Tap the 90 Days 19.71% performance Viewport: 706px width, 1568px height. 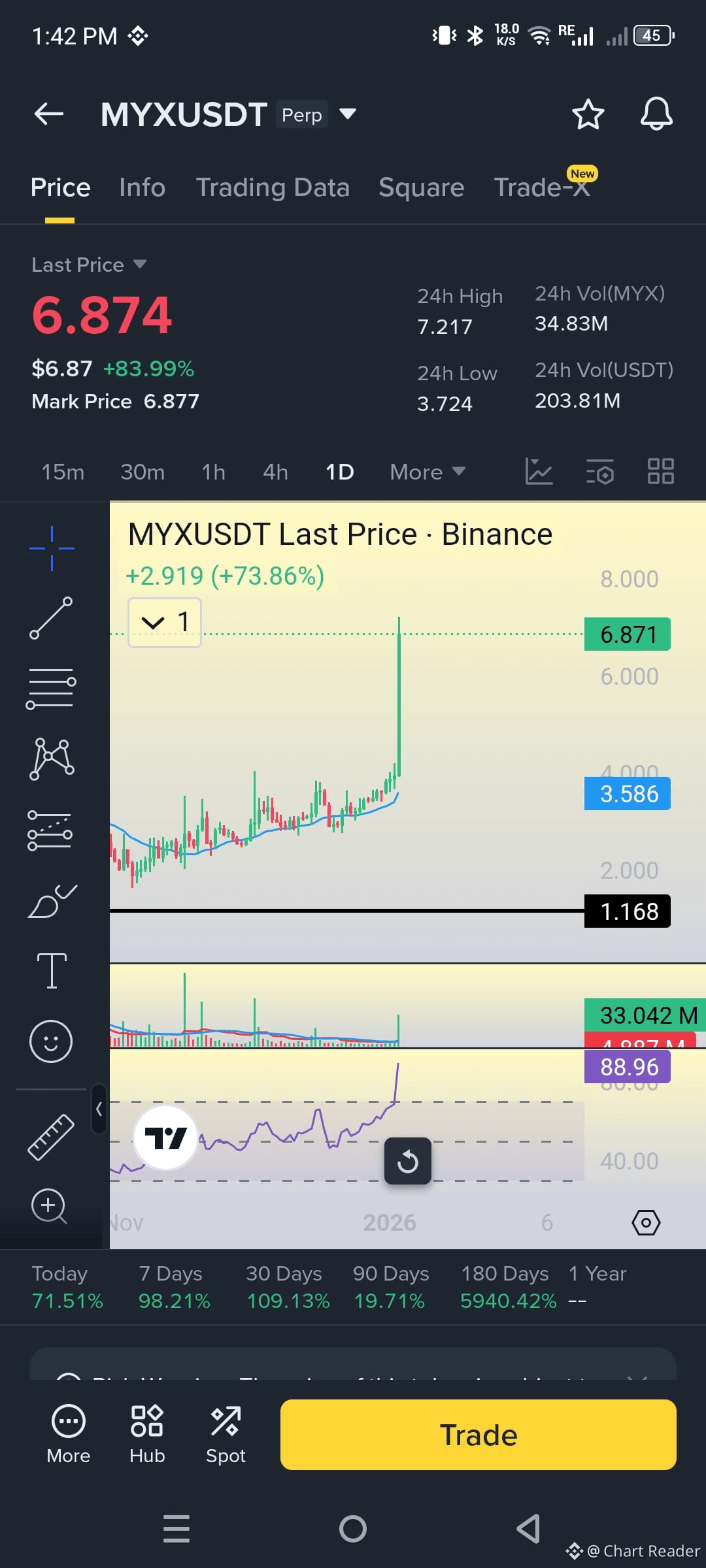click(391, 1287)
